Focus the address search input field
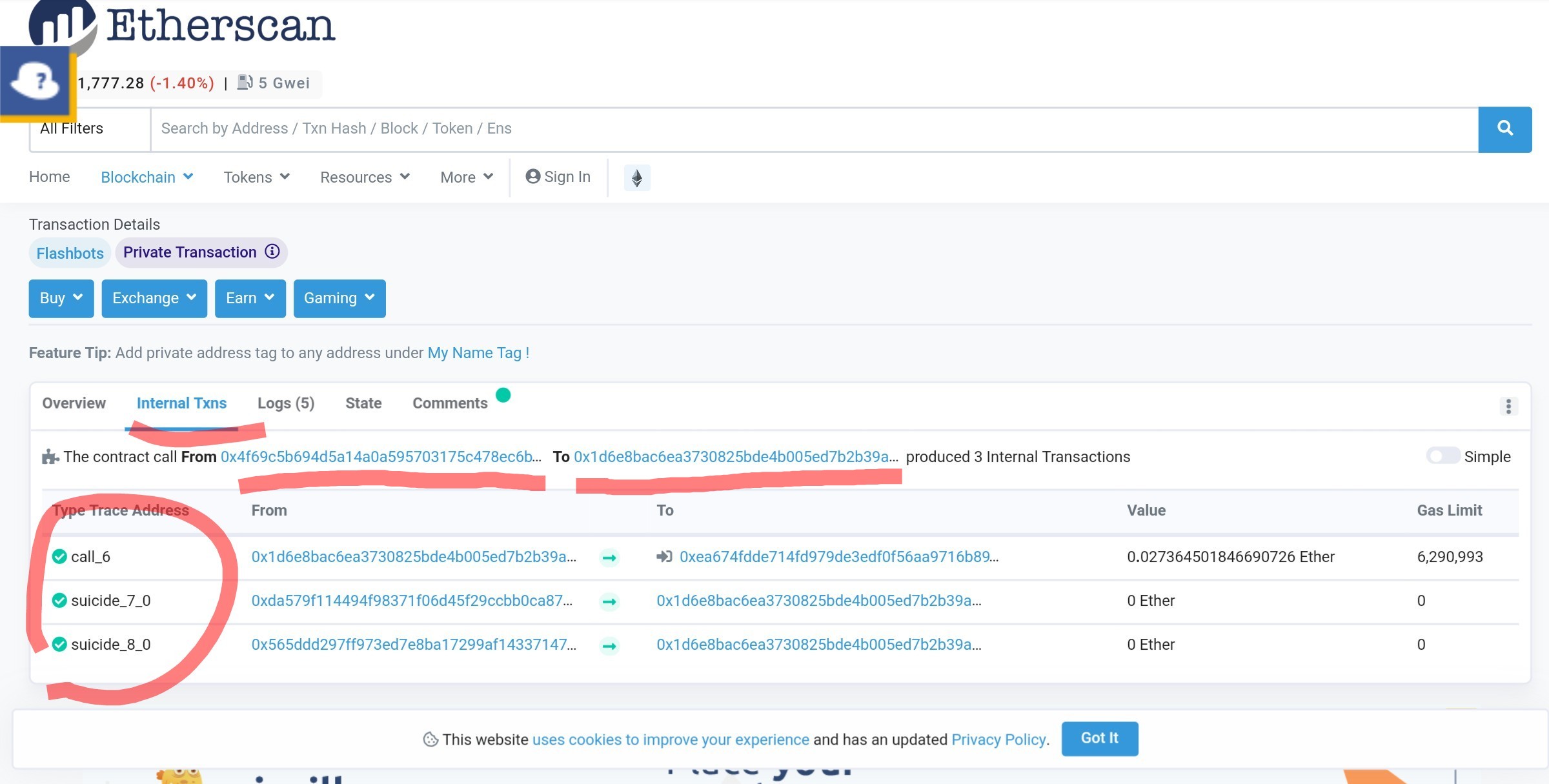The height and width of the screenshot is (784, 1549). point(815,129)
